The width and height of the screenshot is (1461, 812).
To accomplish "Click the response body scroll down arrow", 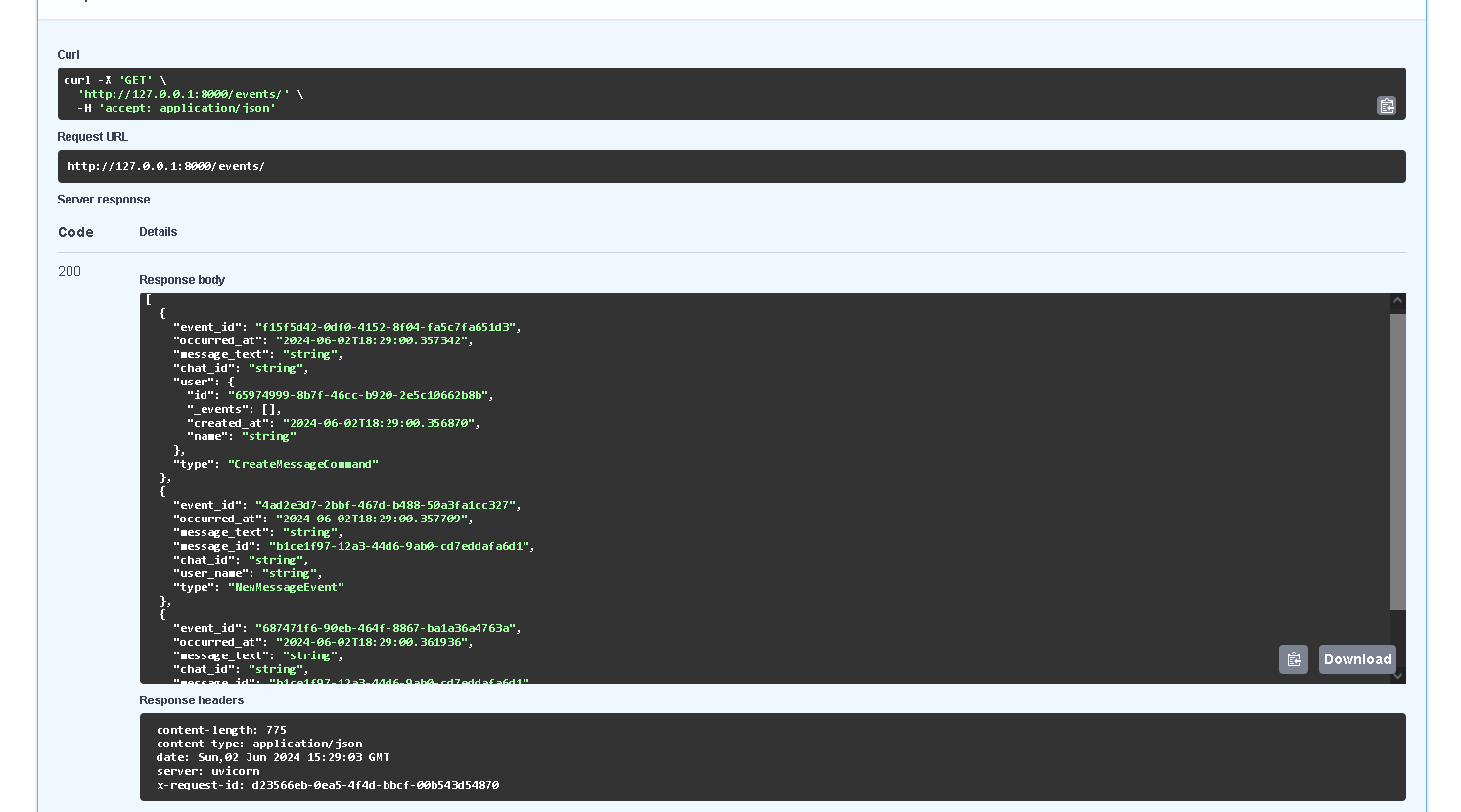I will 1397,675.
